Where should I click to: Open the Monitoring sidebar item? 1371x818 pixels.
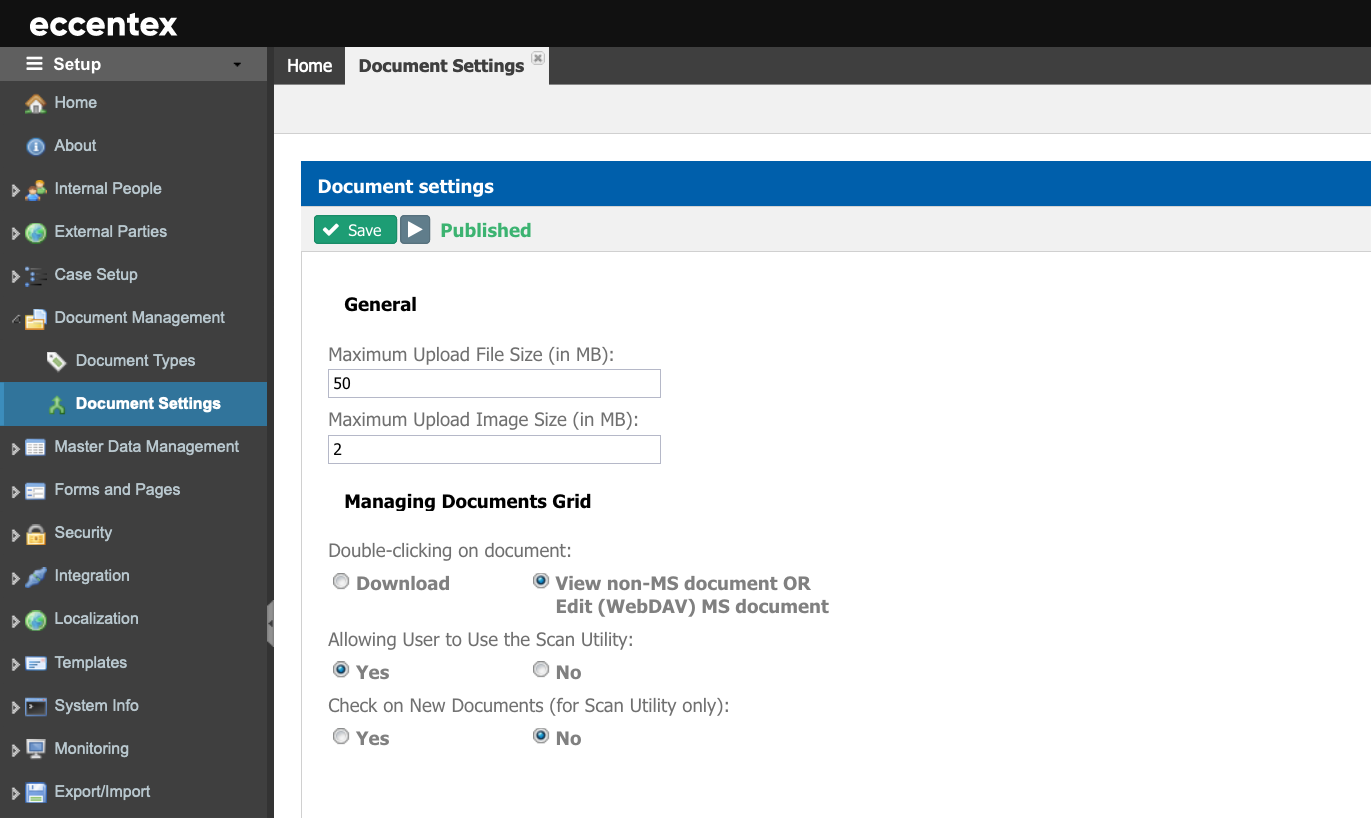click(x=91, y=749)
